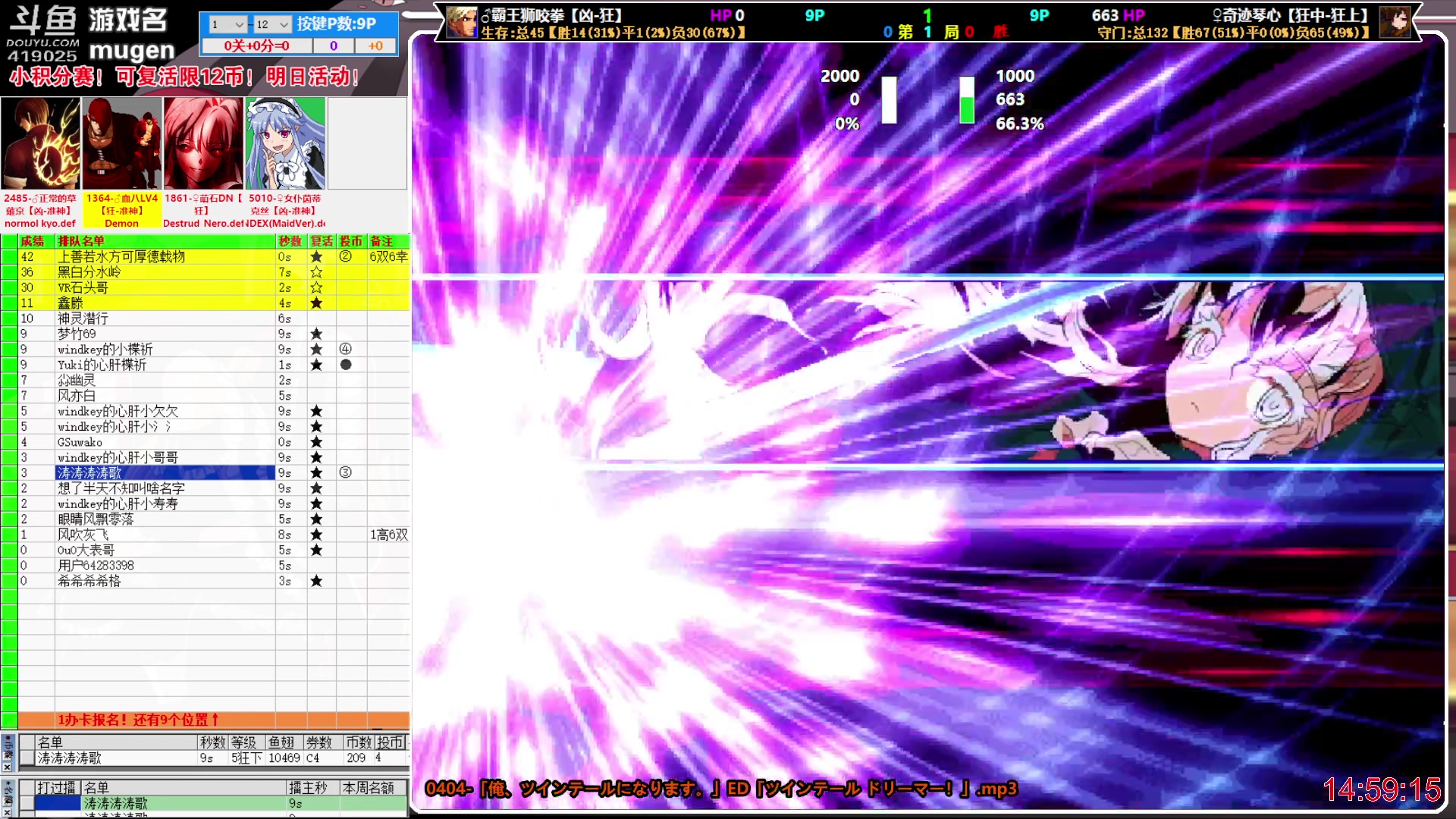Click the star in the 眼睛风飘零落 row
1456x819 pixels.
(316, 519)
